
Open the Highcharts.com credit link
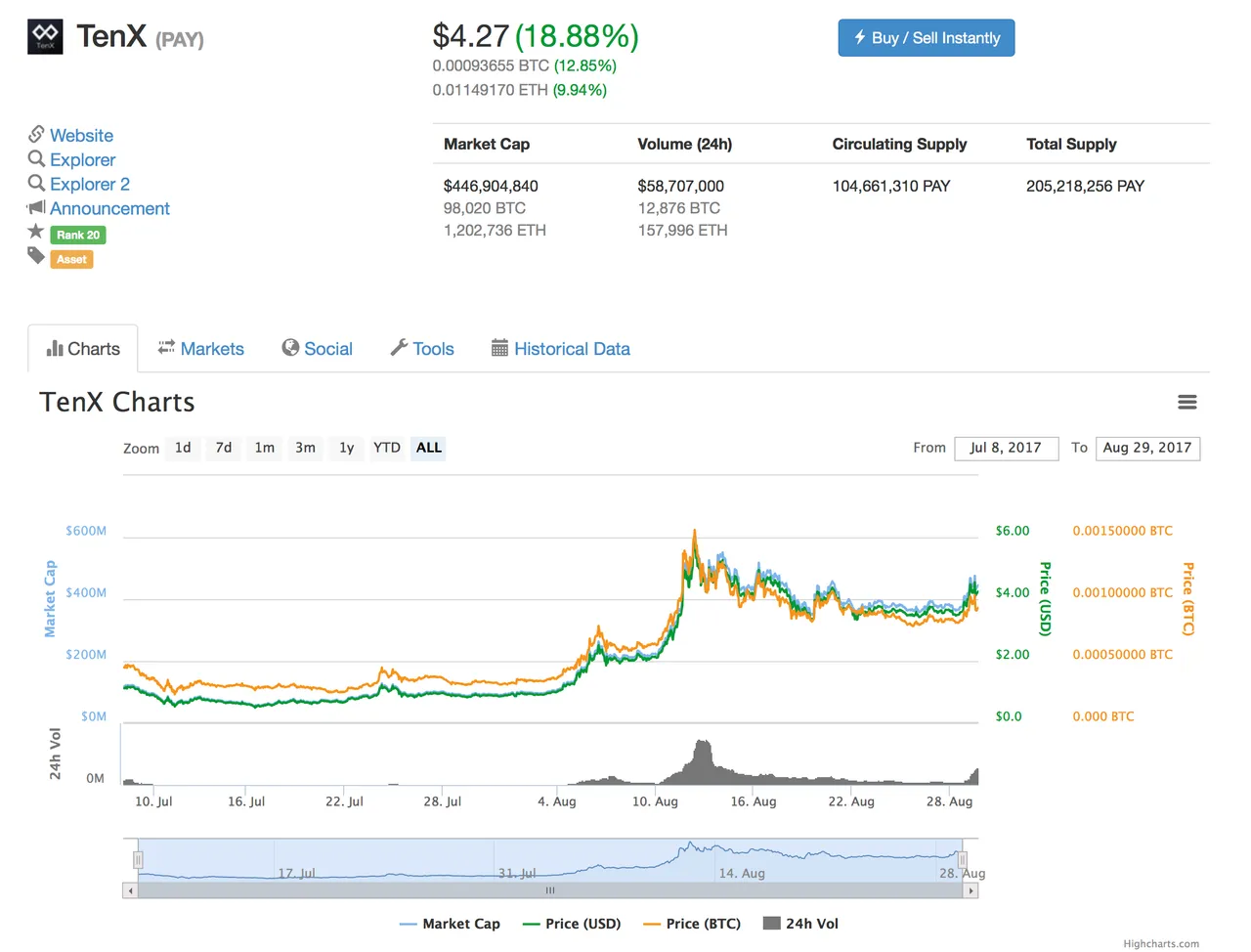(1161, 944)
